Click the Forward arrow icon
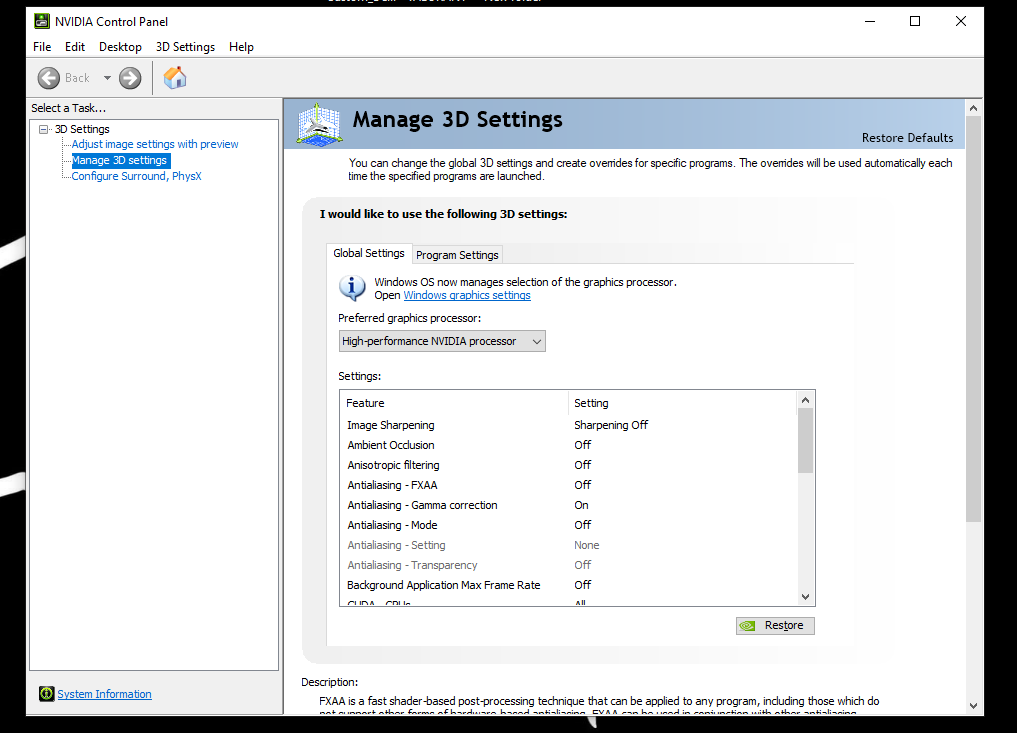The height and width of the screenshot is (733, 1017). click(130, 78)
